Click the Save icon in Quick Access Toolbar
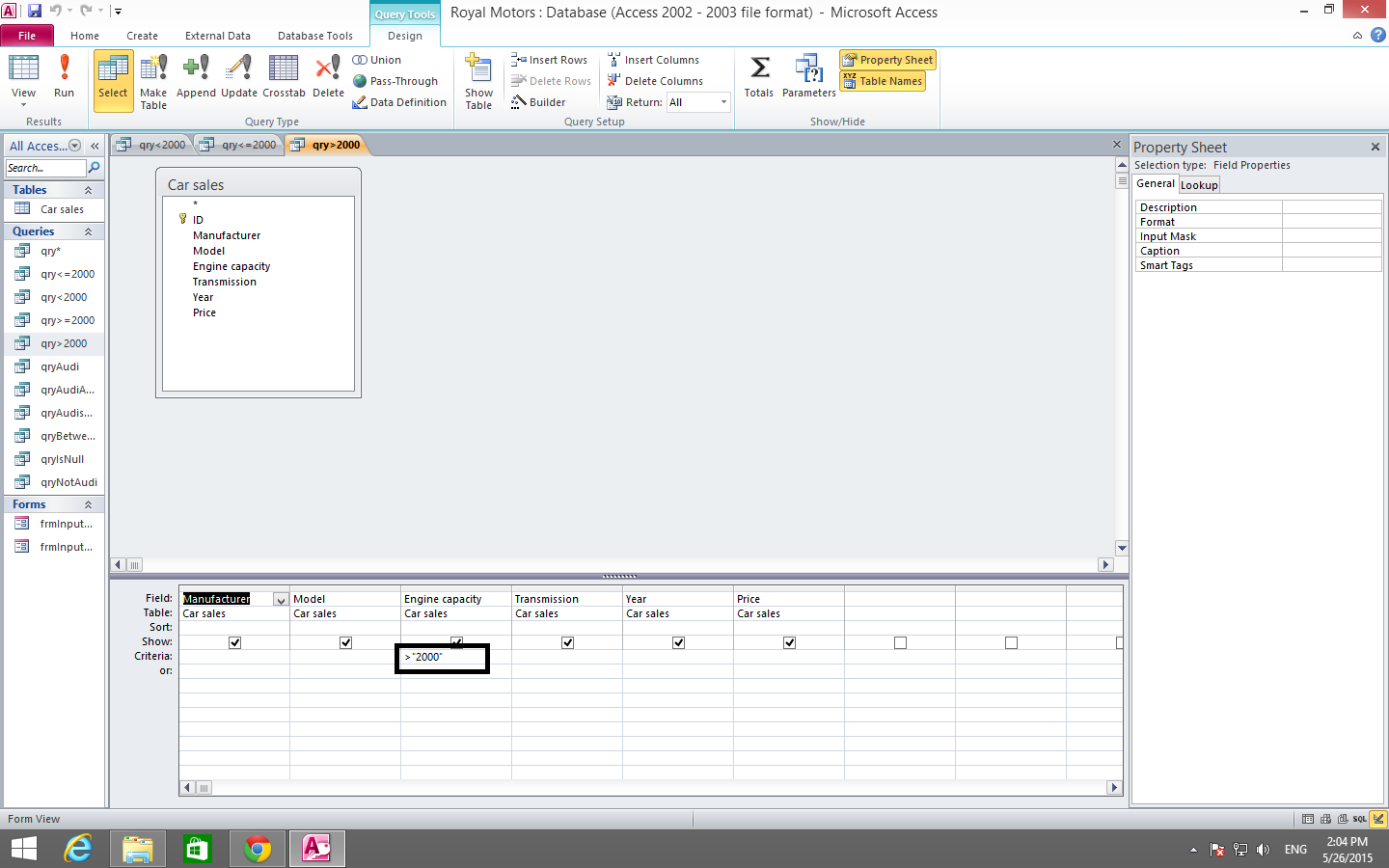The image size is (1389, 868). click(35, 11)
